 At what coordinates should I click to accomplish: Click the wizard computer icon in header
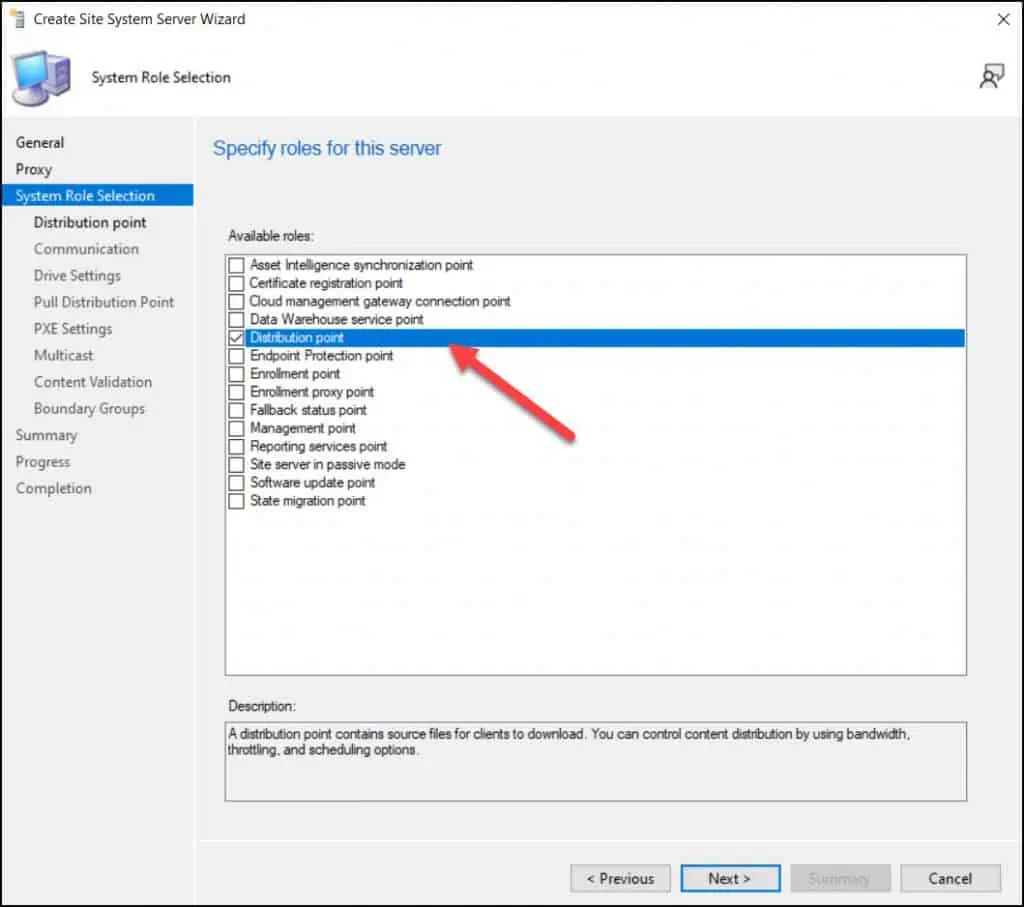[41, 77]
